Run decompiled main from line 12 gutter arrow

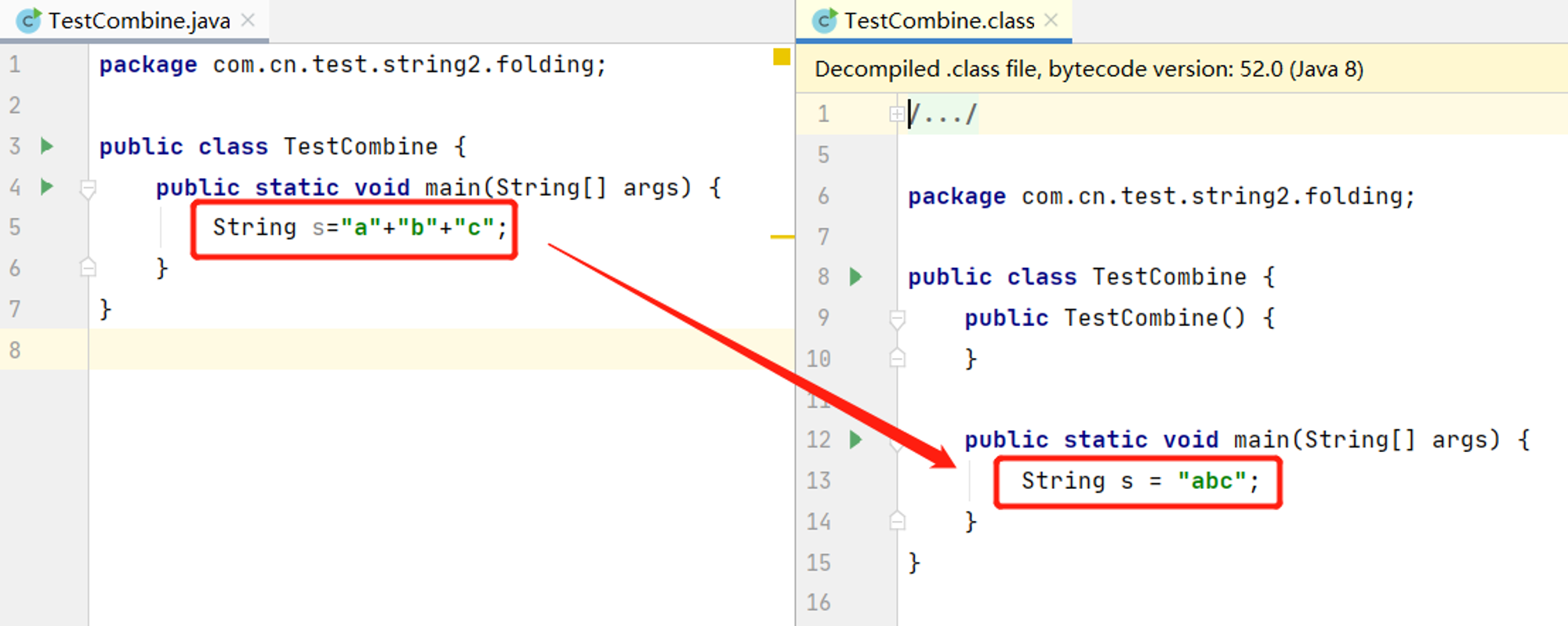click(856, 440)
